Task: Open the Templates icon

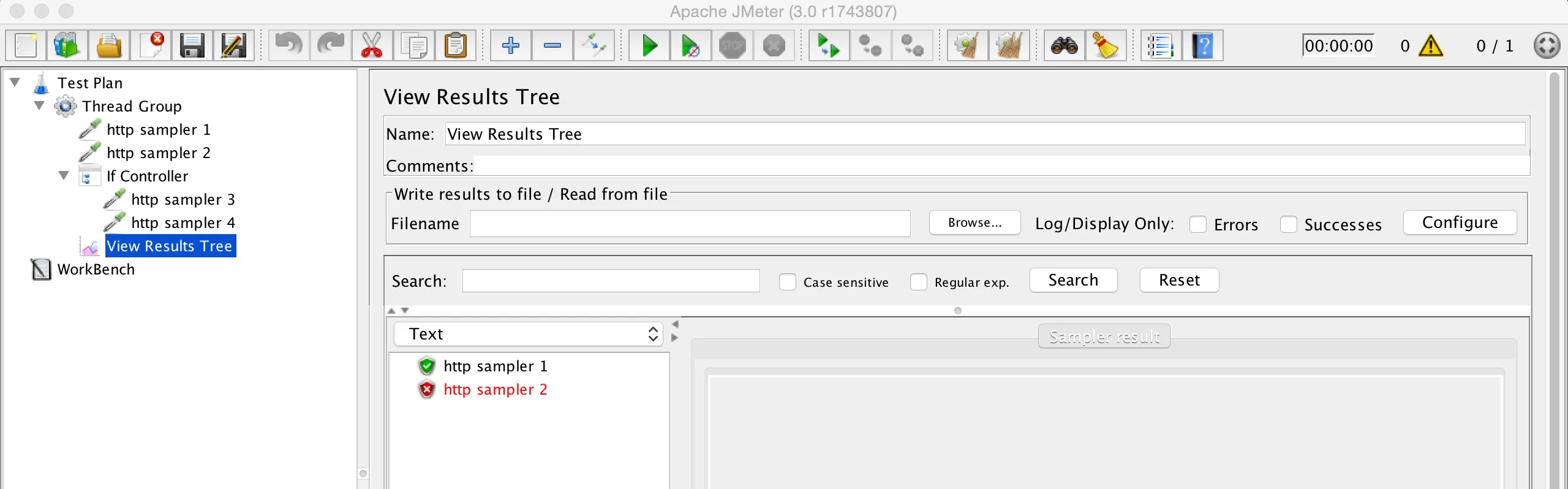Action: pos(67,45)
